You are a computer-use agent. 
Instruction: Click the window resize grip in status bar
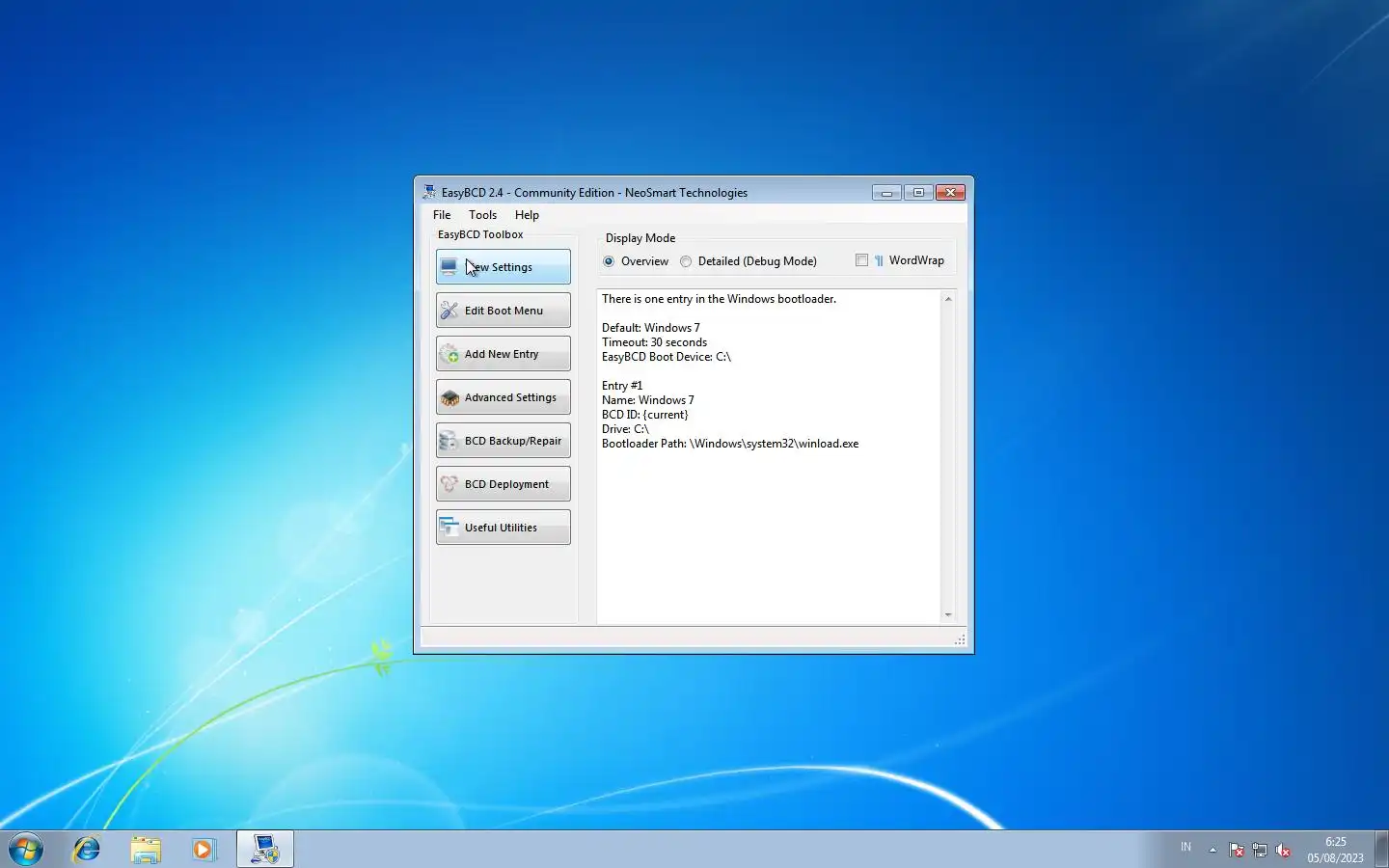point(960,640)
